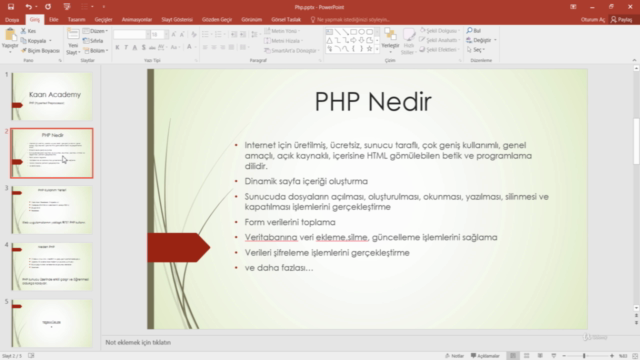Image resolution: width=640 pixels, height=360 pixels.
Task: Open Değiştir (Replace) dropdown
Action: click(x=481, y=40)
